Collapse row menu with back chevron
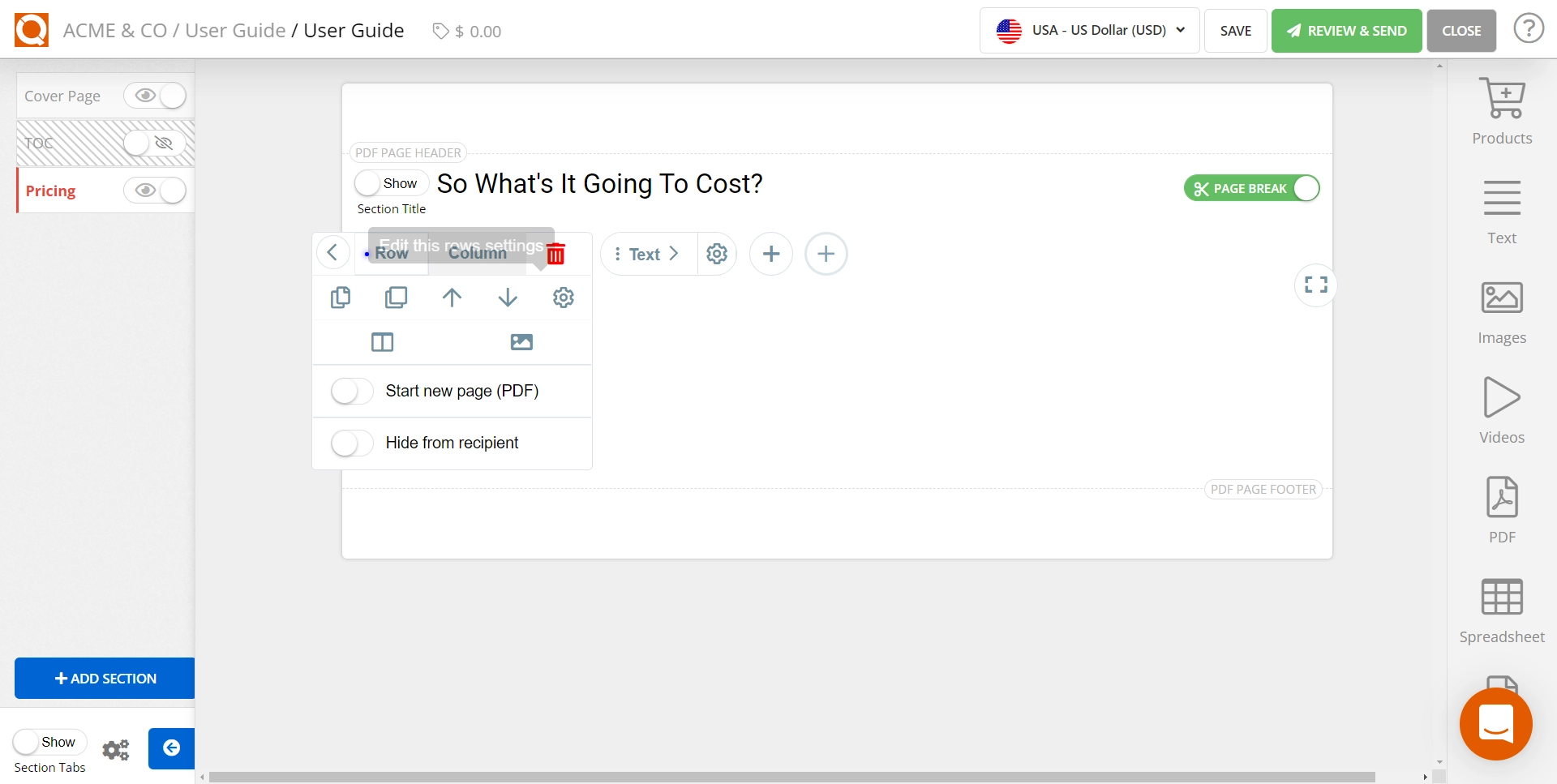 332,253
